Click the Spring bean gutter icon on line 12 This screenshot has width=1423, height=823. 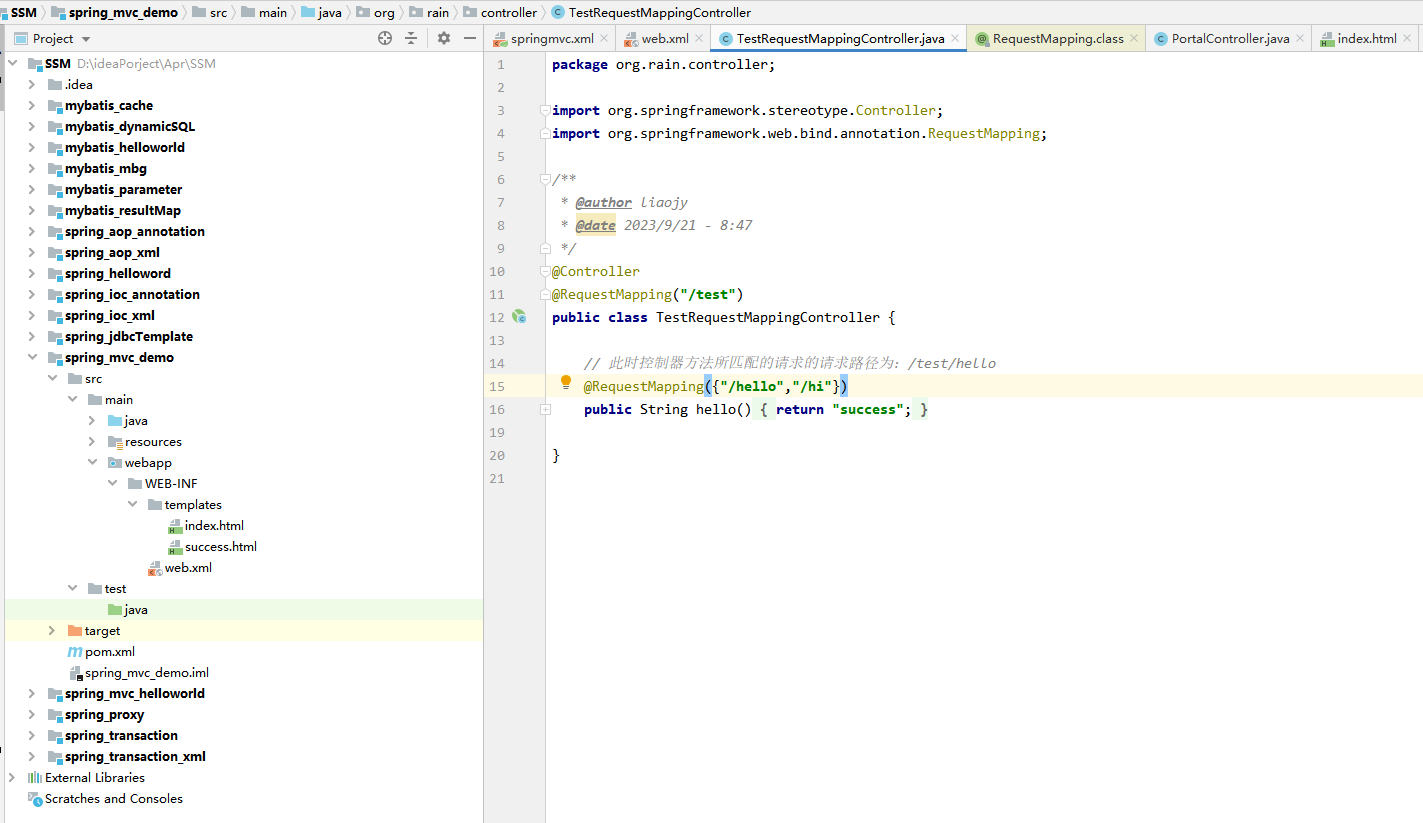point(519,316)
